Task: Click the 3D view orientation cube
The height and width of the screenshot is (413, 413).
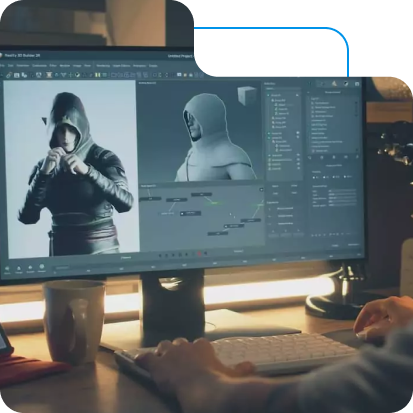Action: click(x=246, y=96)
